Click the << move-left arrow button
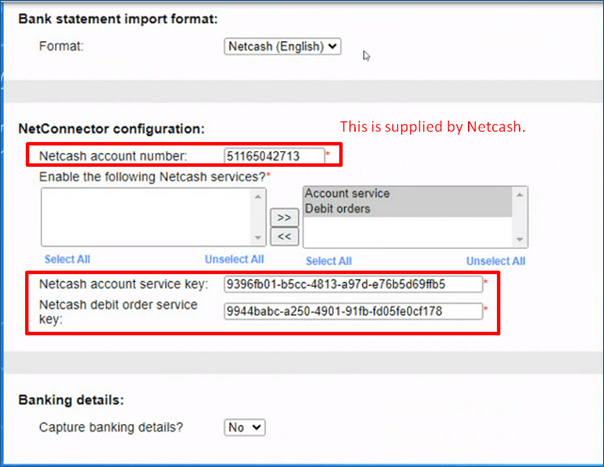Viewport: 604px width, 467px height. click(284, 236)
